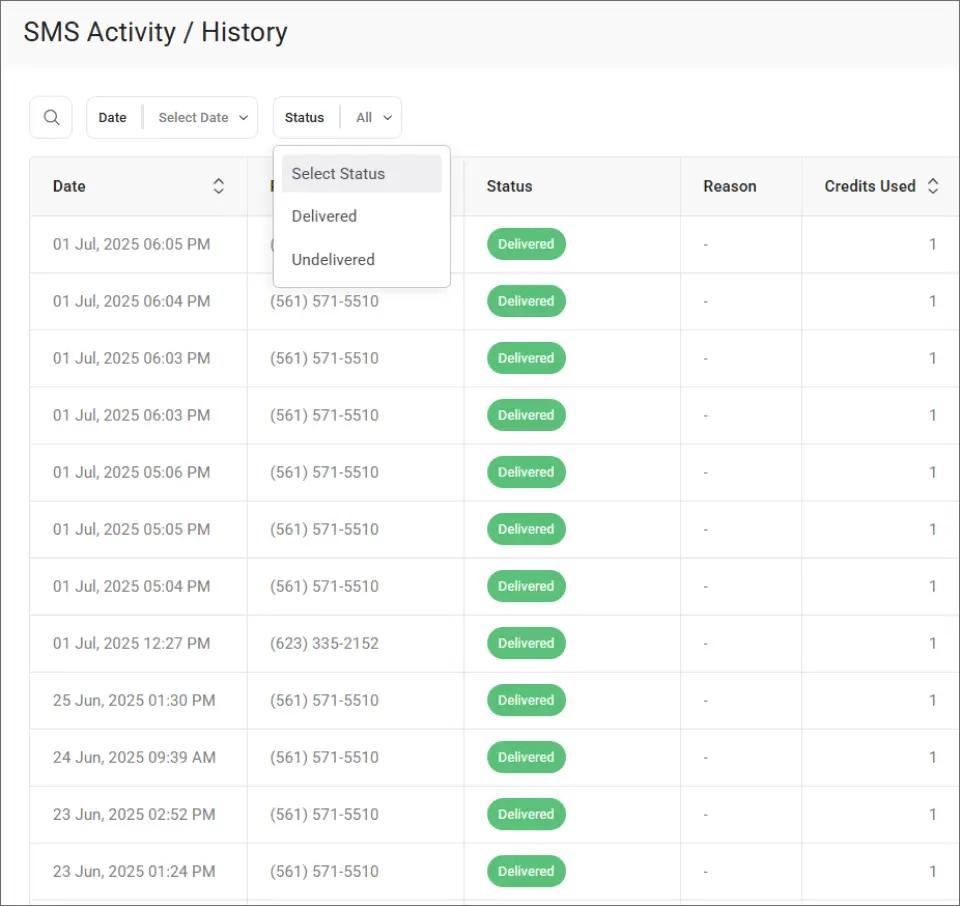960x906 pixels.
Task: Click the Status column header
Action: pos(509,186)
